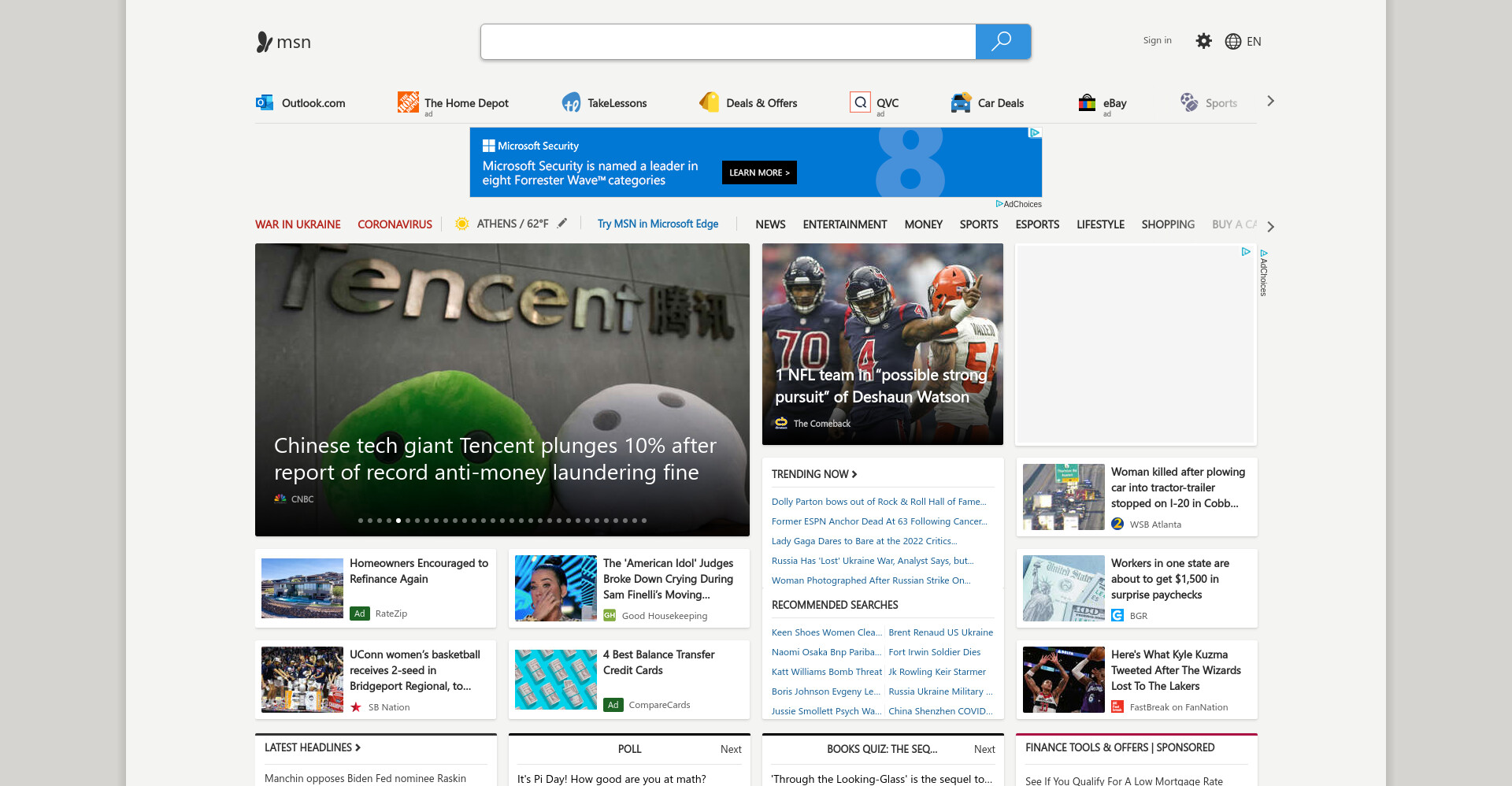This screenshot has height=786, width=1512.
Task: Open Outlook.com shortcut icon
Action: click(265, 102)
